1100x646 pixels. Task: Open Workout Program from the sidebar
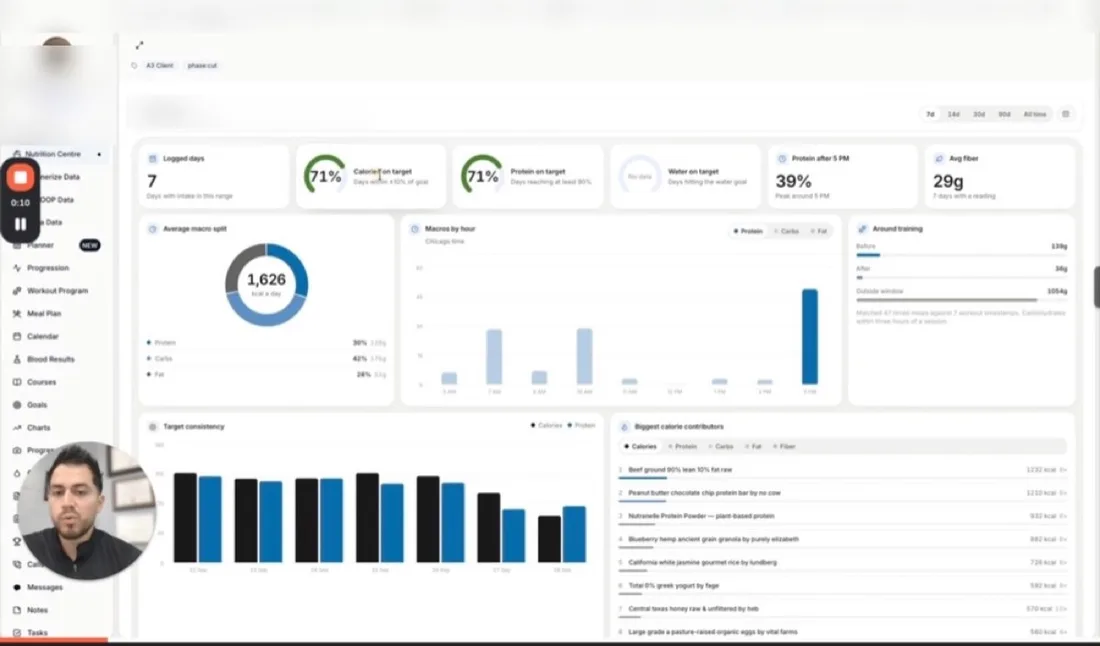pyautogui.click(x=58, y=290)
